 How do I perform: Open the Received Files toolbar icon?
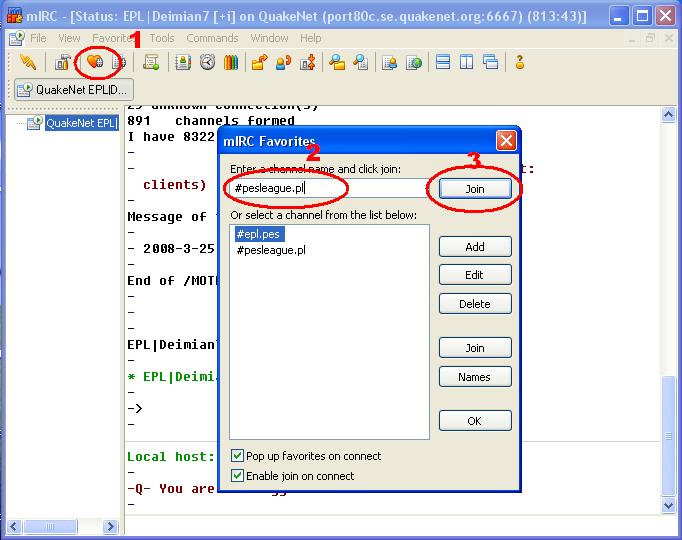337,63
